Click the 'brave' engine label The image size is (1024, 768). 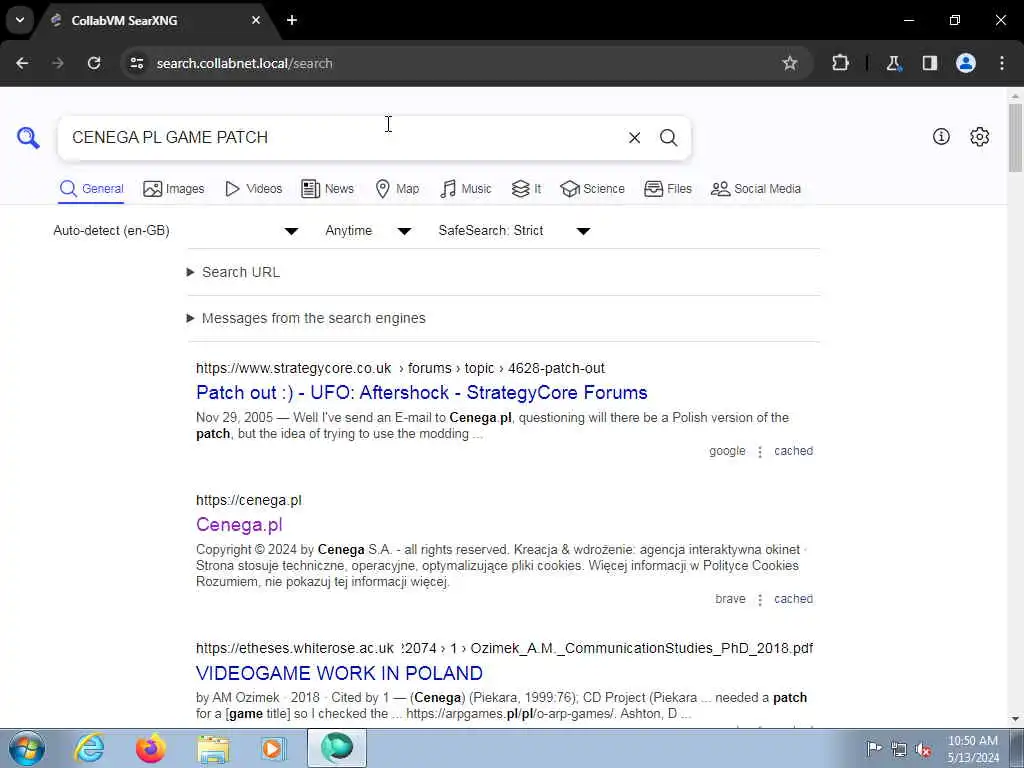coord(730,599)
